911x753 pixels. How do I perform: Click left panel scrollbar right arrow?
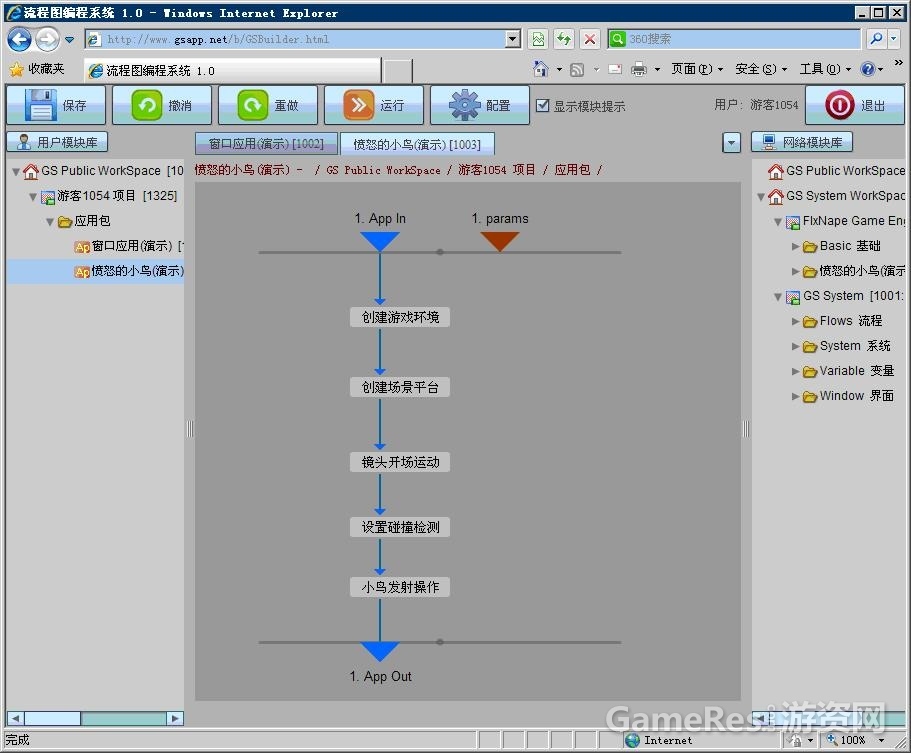tap(175, 719)
